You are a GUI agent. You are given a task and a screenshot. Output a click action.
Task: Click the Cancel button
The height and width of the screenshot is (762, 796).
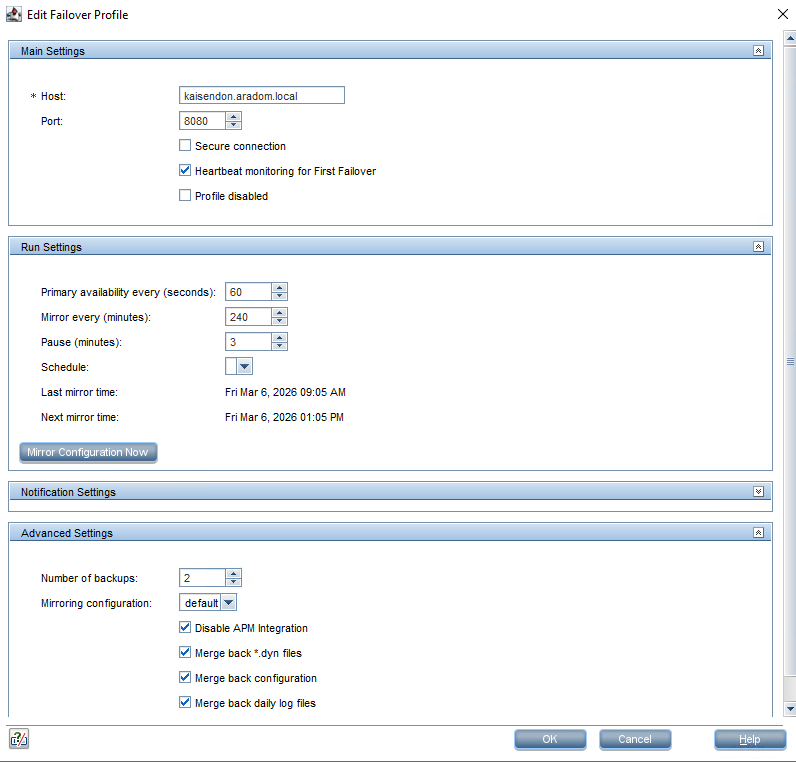(635, 739)
